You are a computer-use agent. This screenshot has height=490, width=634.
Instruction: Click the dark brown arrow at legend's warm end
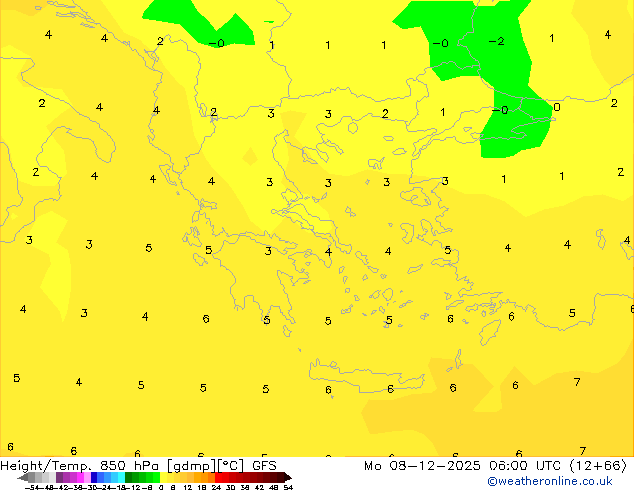click(x=288, y=477)
